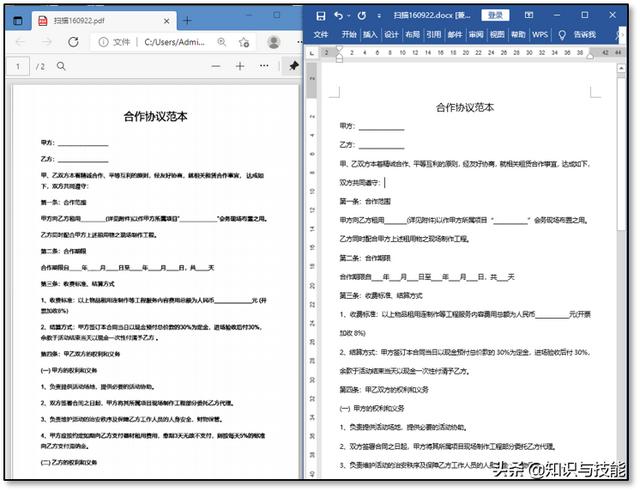Click the browser Back arrow
640x492 pixels.
click(20, 42)
